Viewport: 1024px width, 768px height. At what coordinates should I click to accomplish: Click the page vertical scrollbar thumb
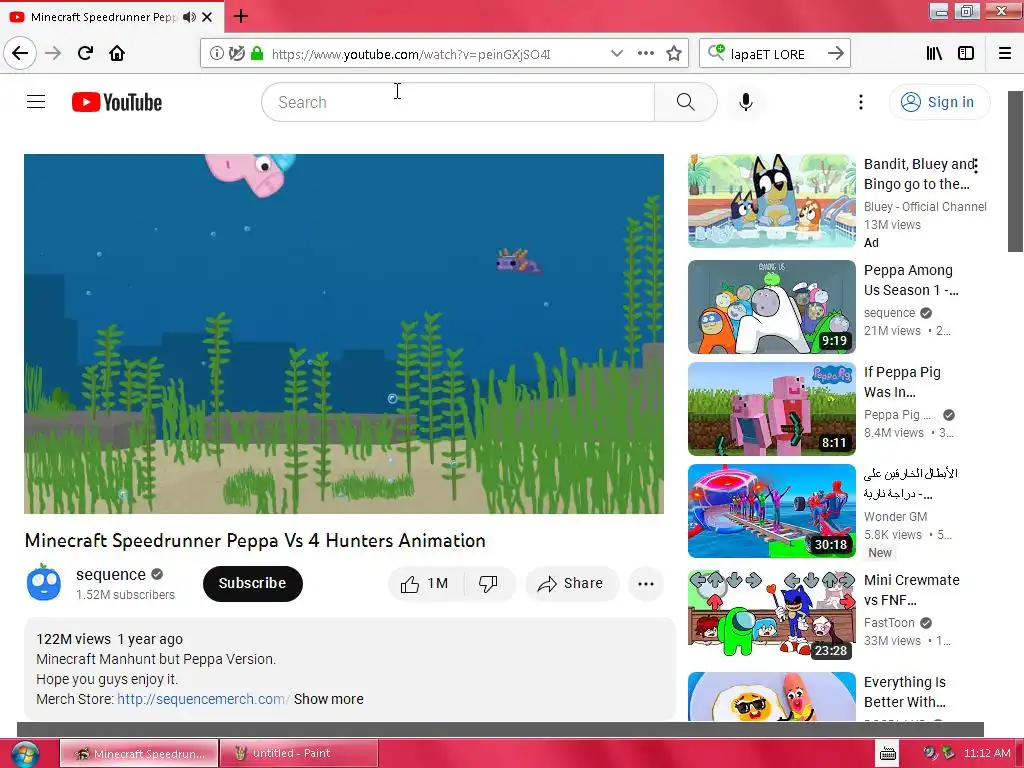click(x=1015, y=171)
